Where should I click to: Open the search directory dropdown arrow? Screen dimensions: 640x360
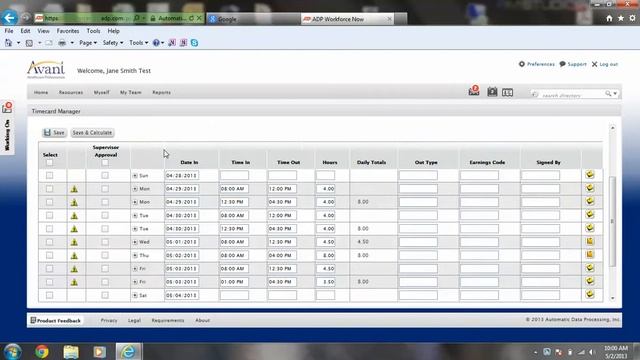[x=615, y=94]
